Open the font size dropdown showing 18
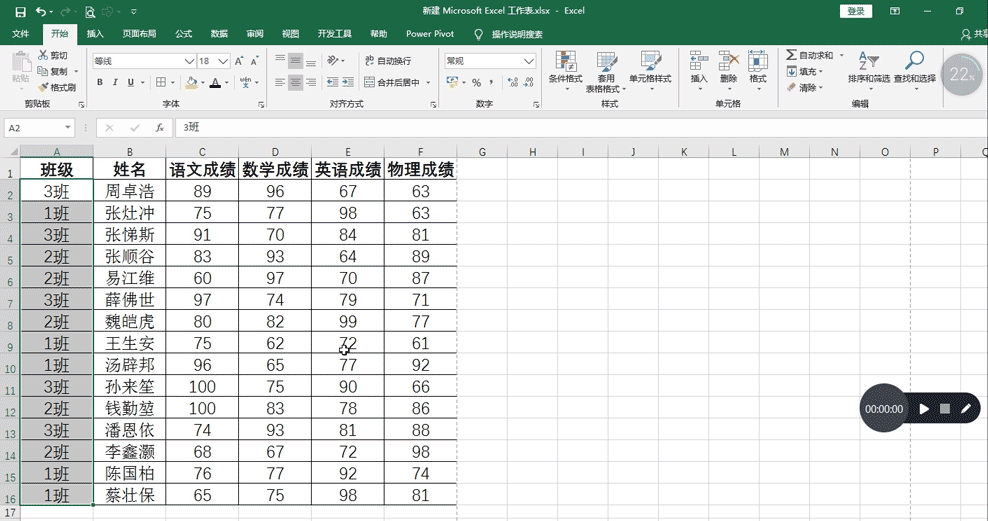 point(223,61)
